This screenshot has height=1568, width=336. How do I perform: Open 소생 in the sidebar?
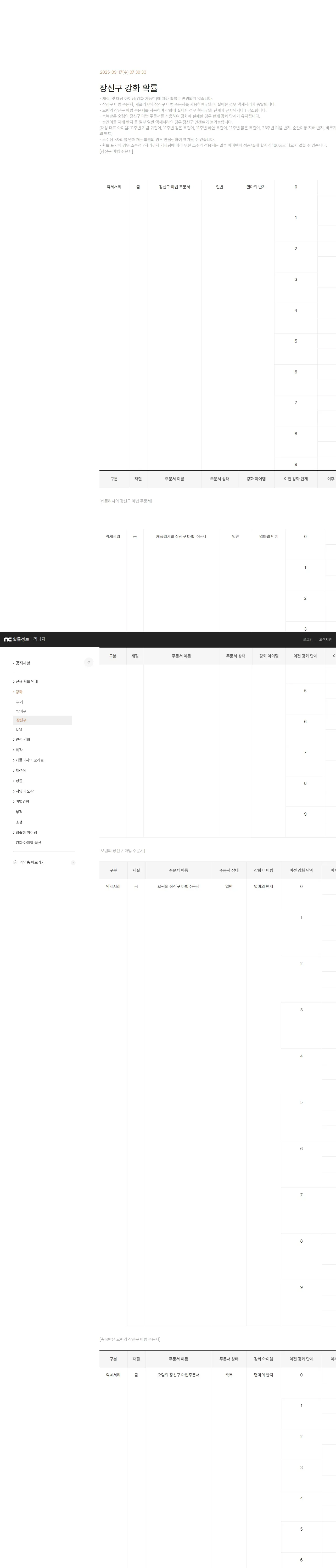point(19,822)
